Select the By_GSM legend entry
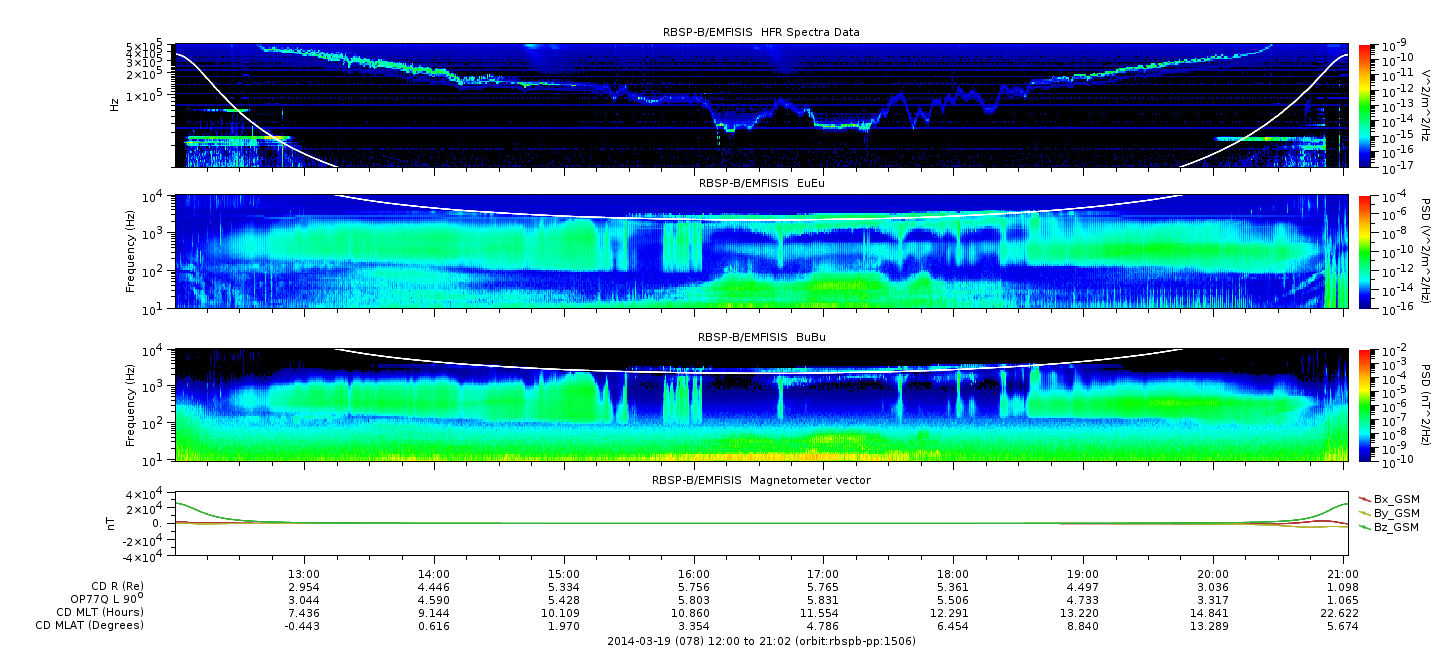The height and width of the screenshot is (658, 1447). (x=1396, y=513)
